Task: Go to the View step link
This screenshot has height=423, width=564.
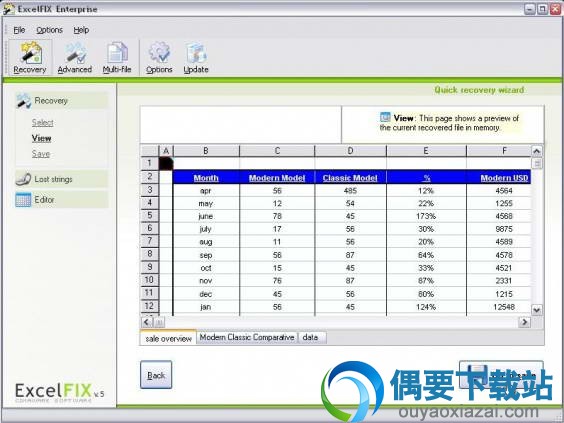Action: pyautogui.click(x=41, y=138)
